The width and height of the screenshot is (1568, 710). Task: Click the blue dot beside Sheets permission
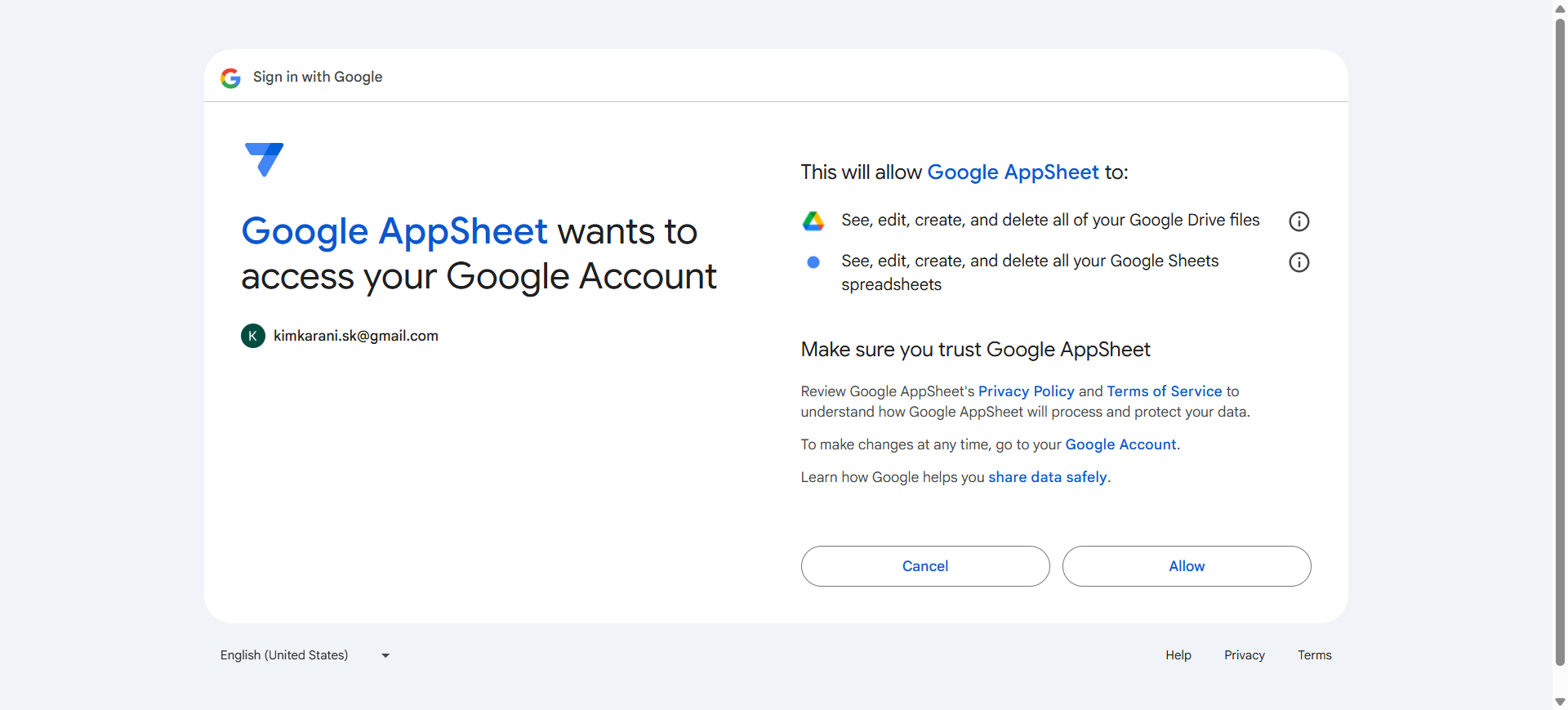[x=813, y=262]
